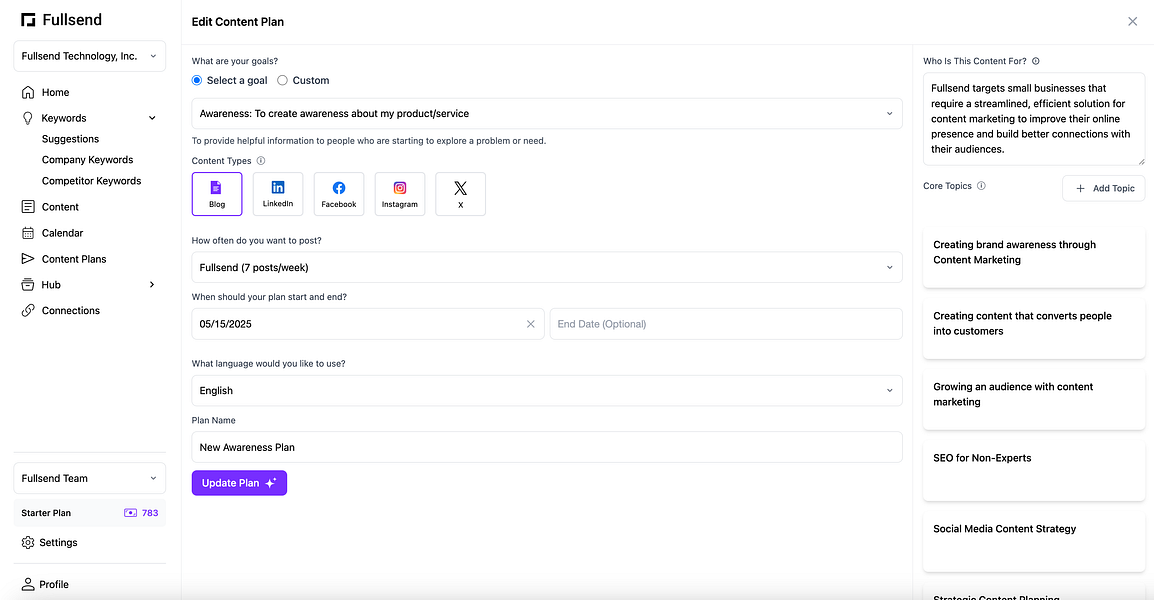Choose the Custom goal radio option
This screenshot has height=600, width=1154.
pyautogui.click(x=282, y=80)
